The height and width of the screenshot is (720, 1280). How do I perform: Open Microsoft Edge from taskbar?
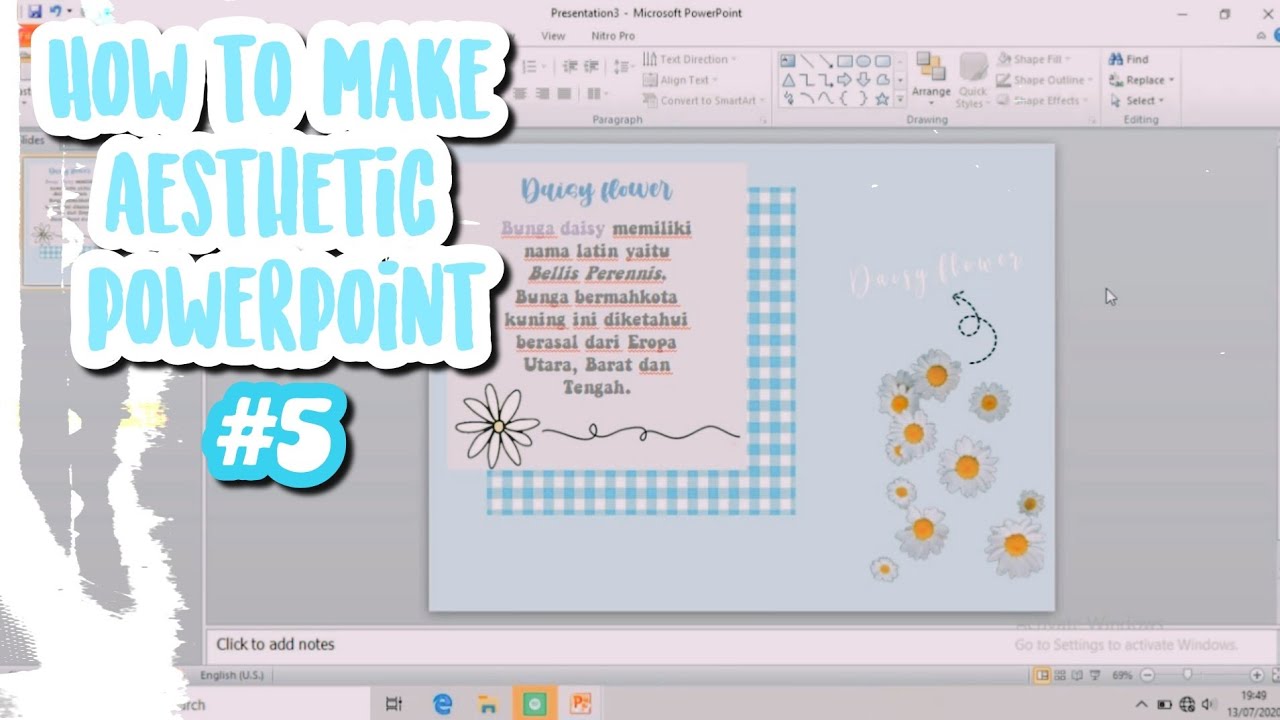tap(443, 704)
